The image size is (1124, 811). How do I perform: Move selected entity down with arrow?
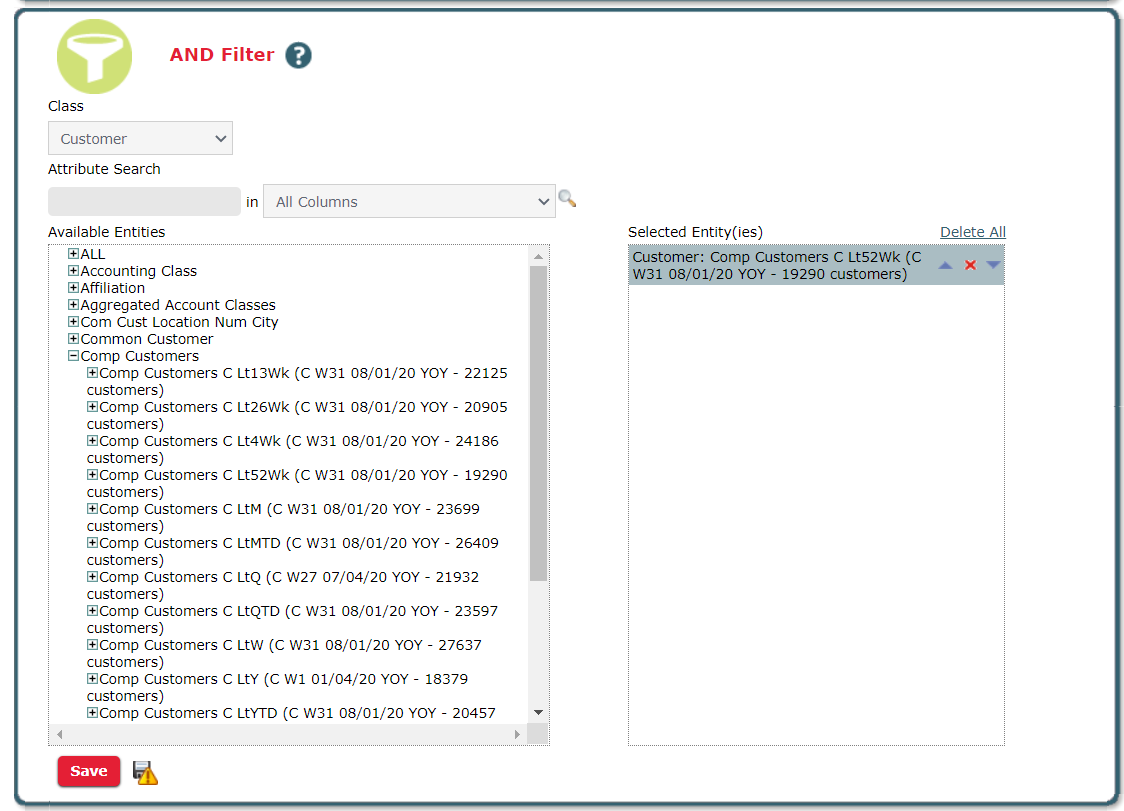[x=993, y=265]
